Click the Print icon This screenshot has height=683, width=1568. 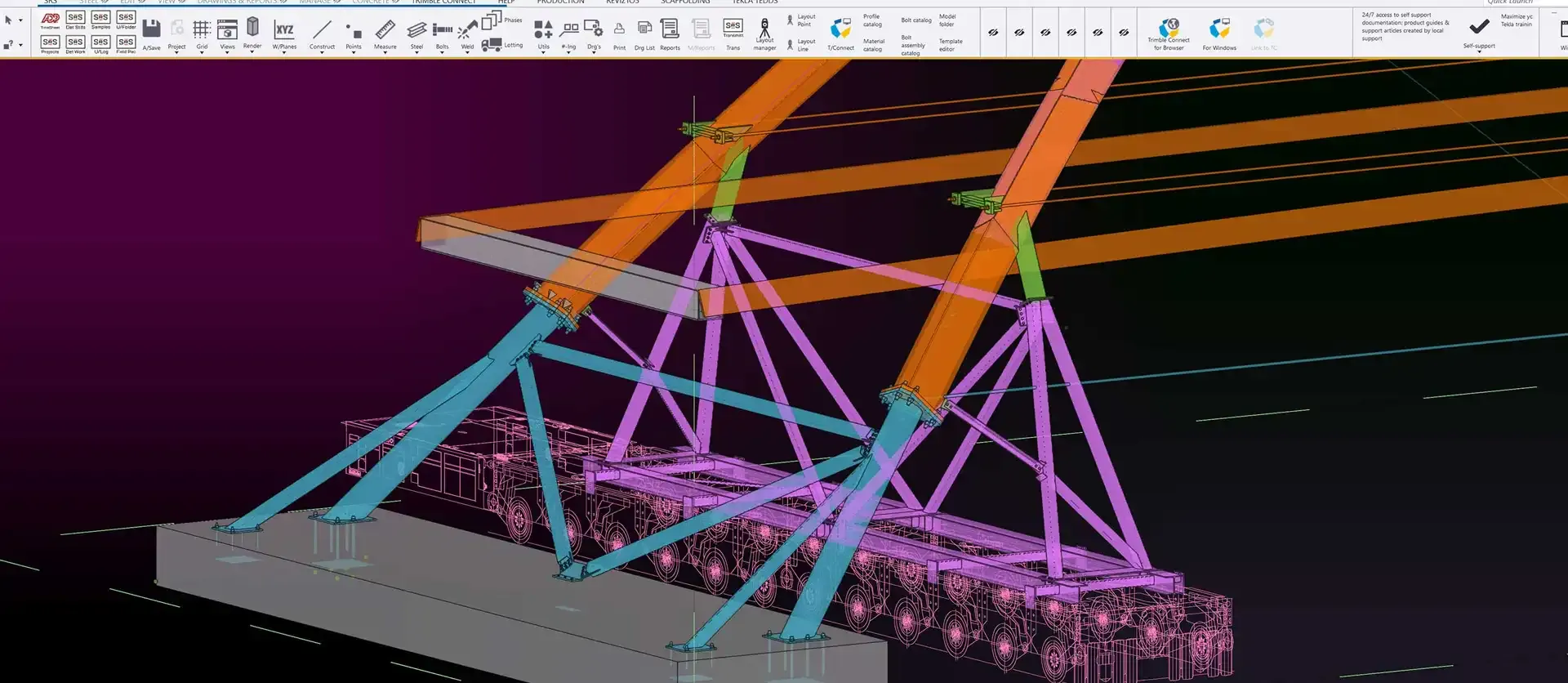pyautogui.click(x=619, y=30)
